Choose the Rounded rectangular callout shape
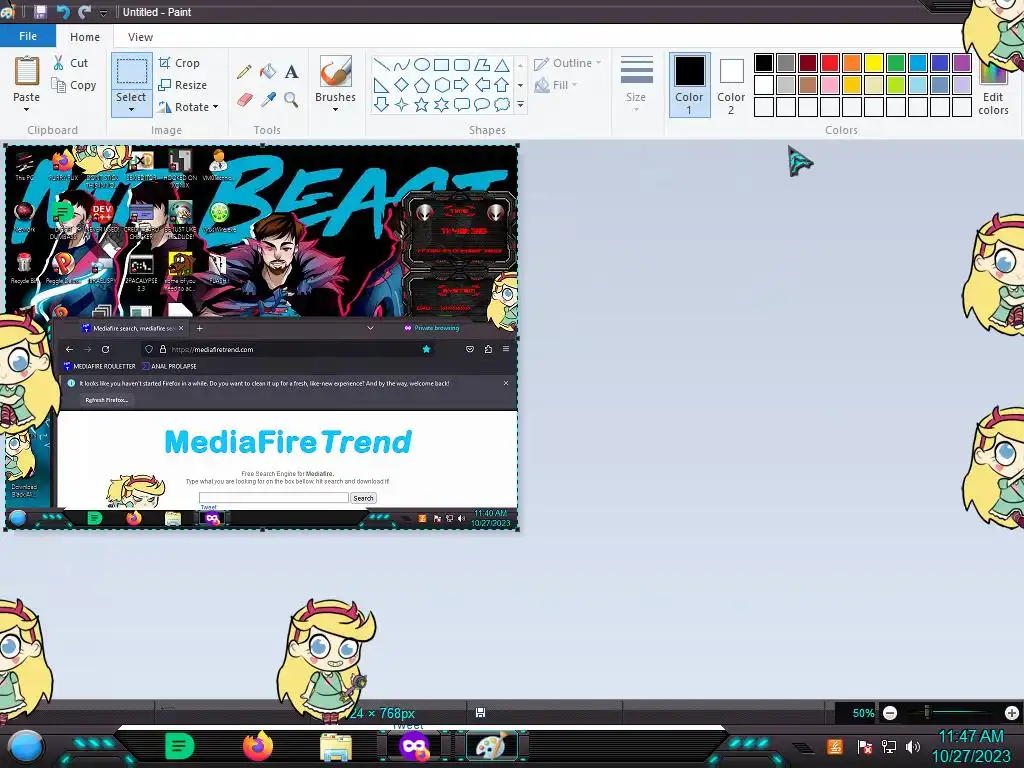This screenshot has height=768, width=1024. [x=462, y=104]
